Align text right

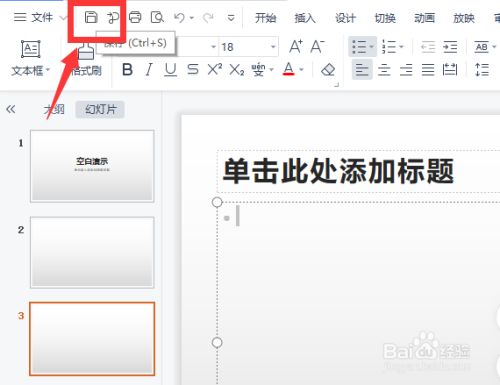[x=406, y=70]
